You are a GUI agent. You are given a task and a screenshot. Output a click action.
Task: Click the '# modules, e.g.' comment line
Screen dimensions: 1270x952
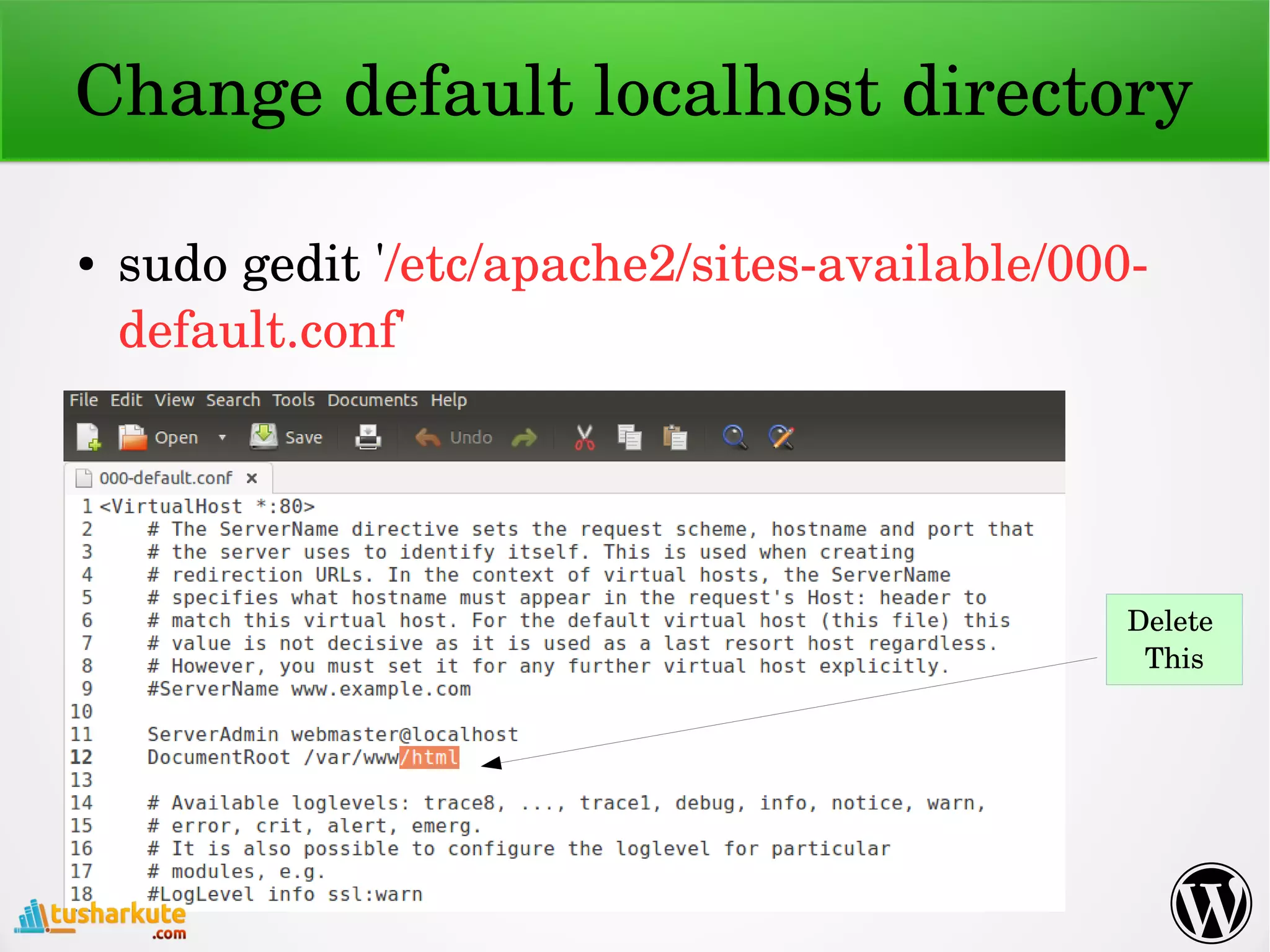pyautogui.click(x=236, y=871)
